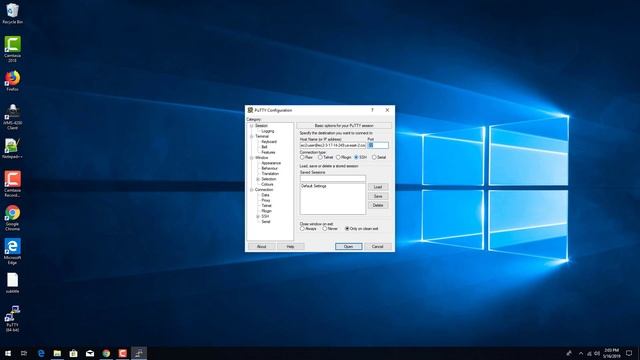Show hidden system tray icons
Image resolution: width=640 pixels, height=360 pixels.
pos(581,353)
